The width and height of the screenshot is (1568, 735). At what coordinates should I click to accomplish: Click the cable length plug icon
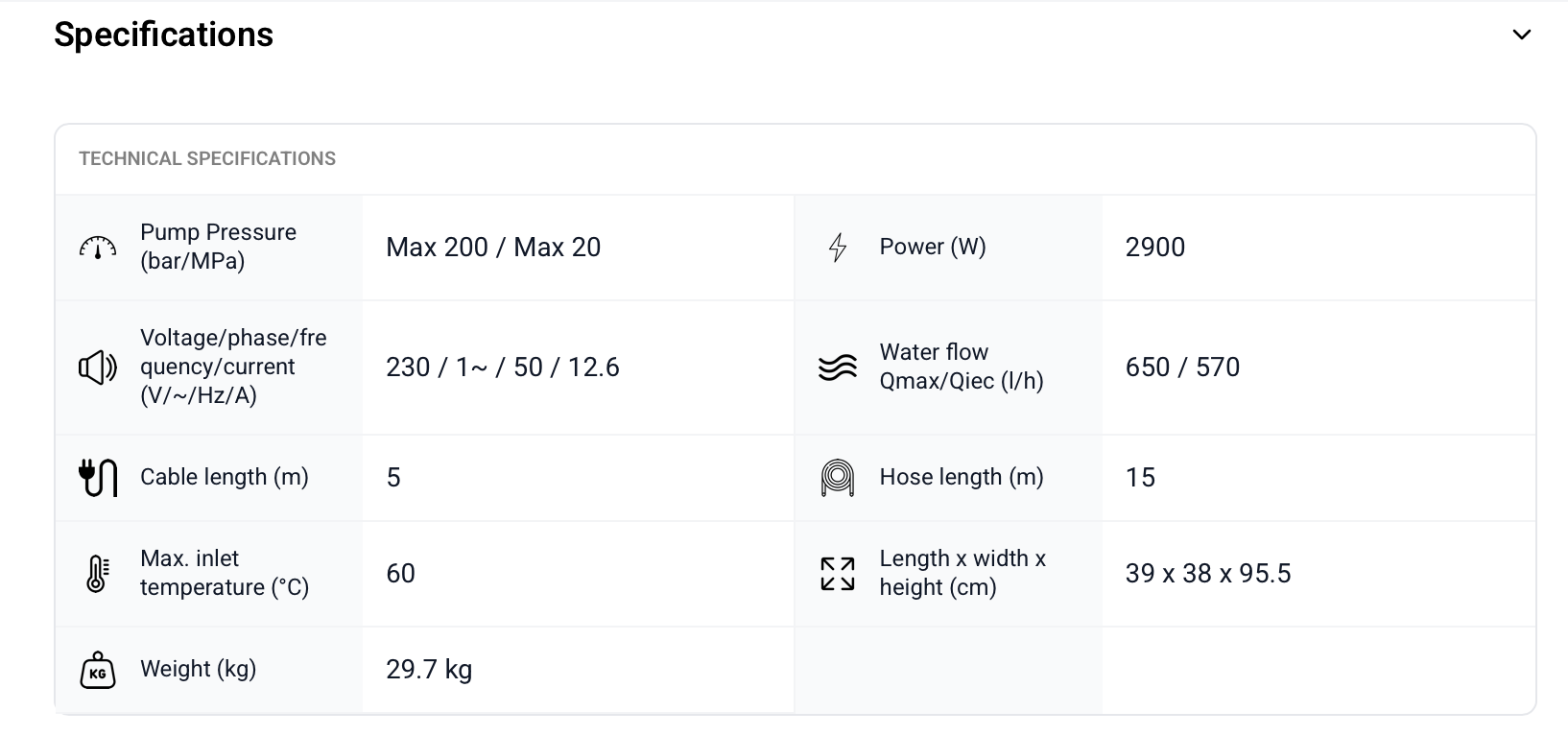(98, 478)
